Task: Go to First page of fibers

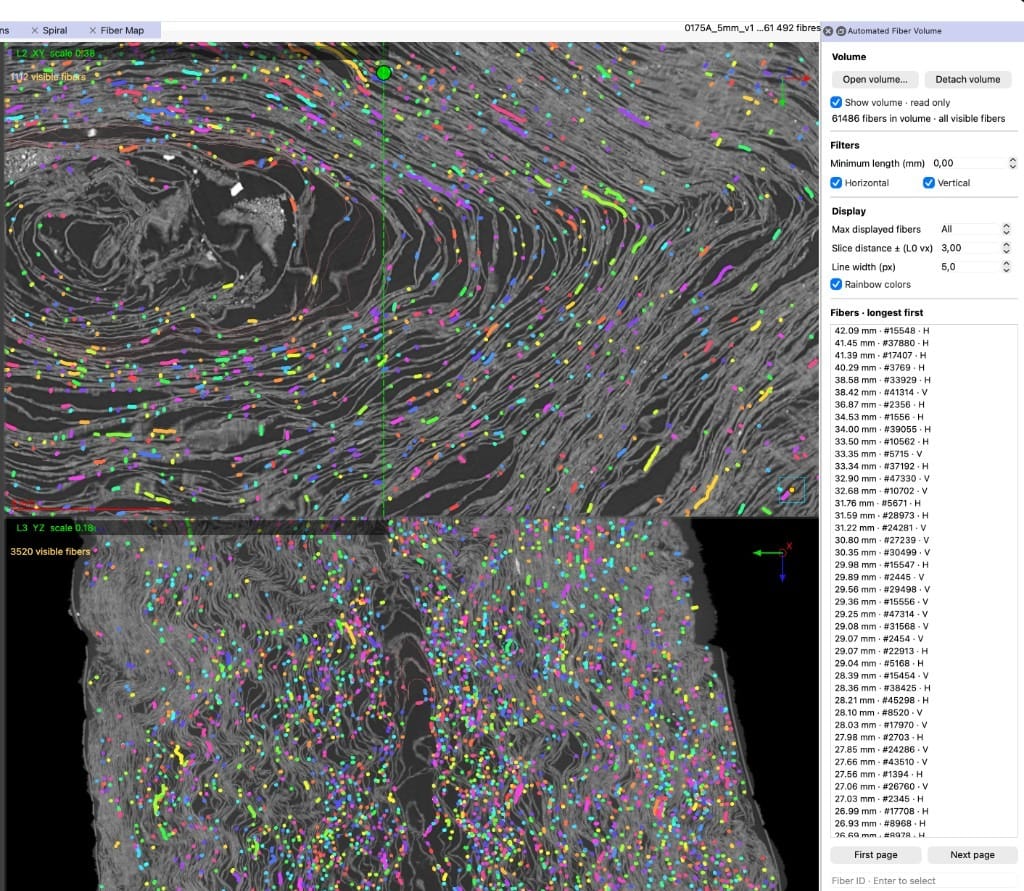Action: click(876, 854)
